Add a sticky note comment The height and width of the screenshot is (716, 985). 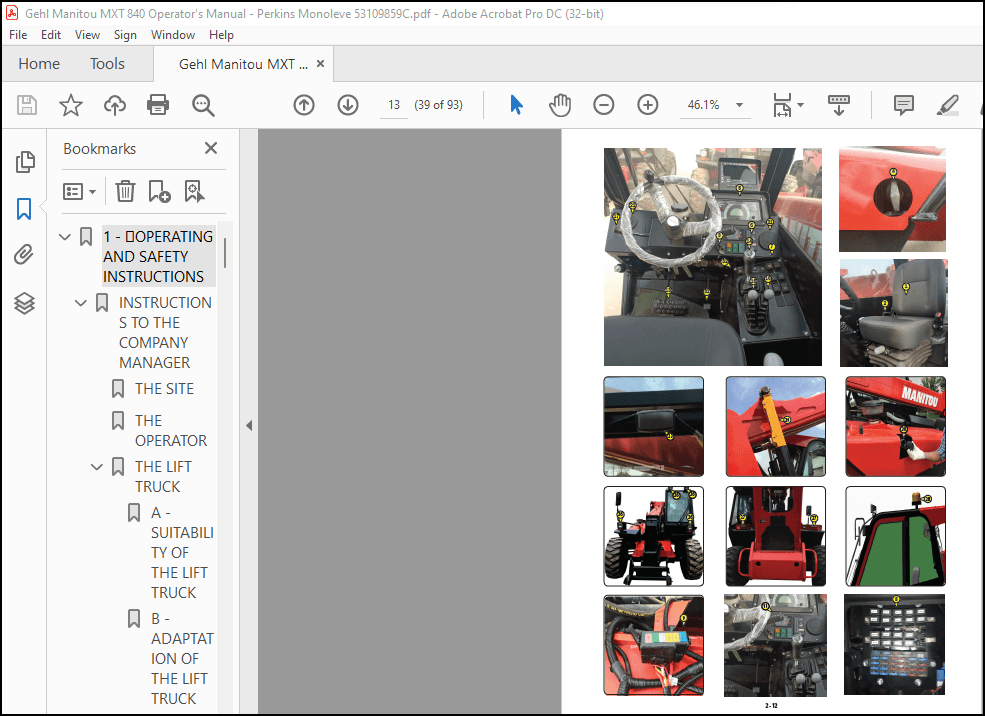(x=903, y=104)
